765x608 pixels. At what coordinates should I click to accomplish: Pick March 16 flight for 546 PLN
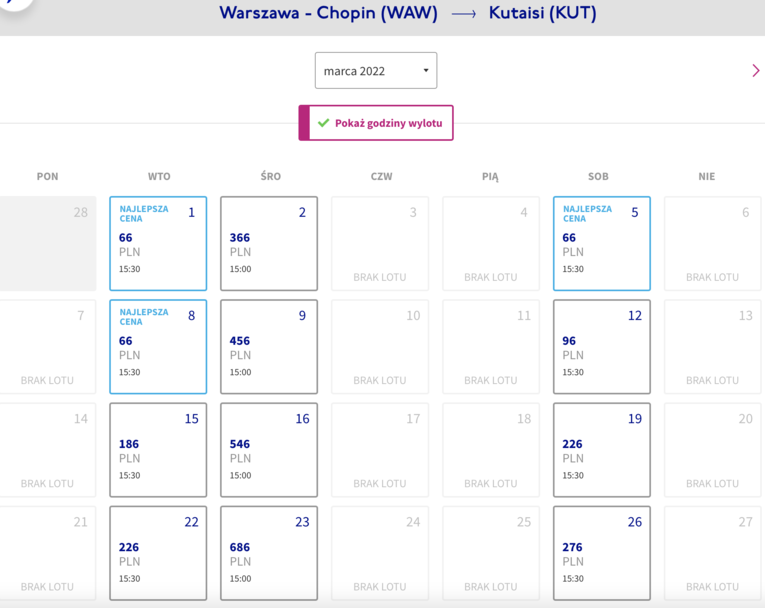[x=269, y=450]
